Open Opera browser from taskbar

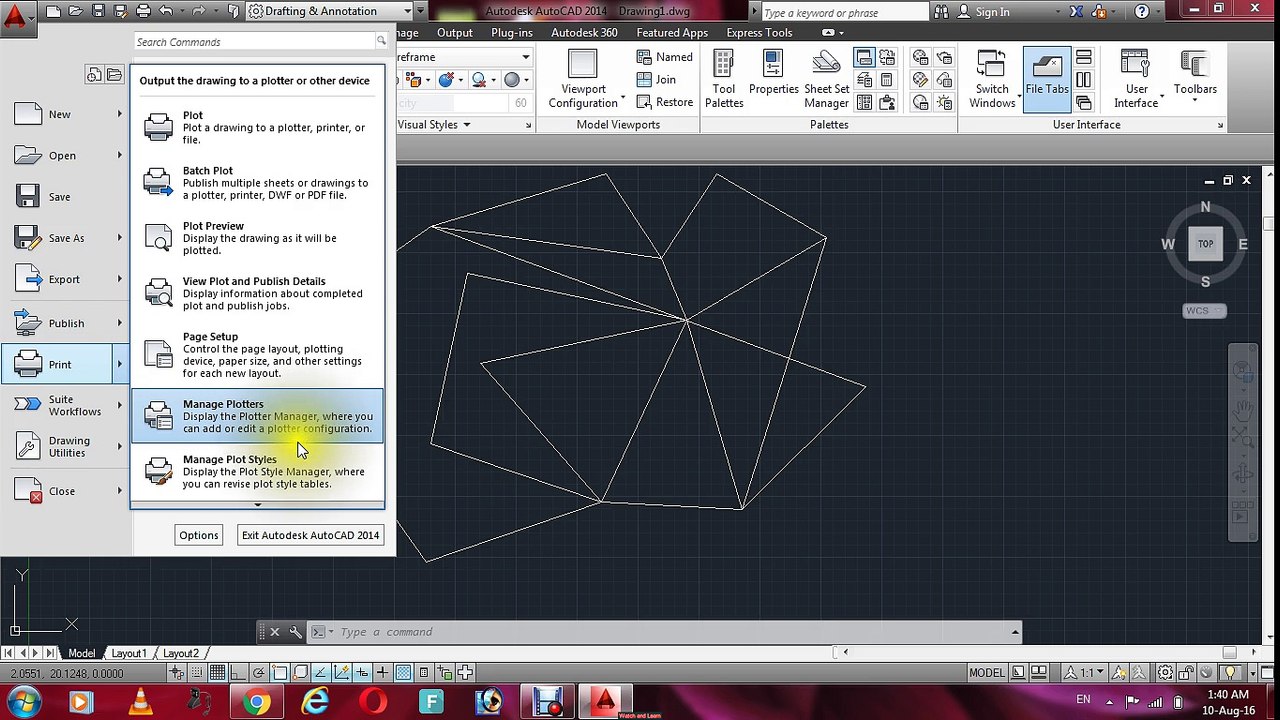point(373,702)
